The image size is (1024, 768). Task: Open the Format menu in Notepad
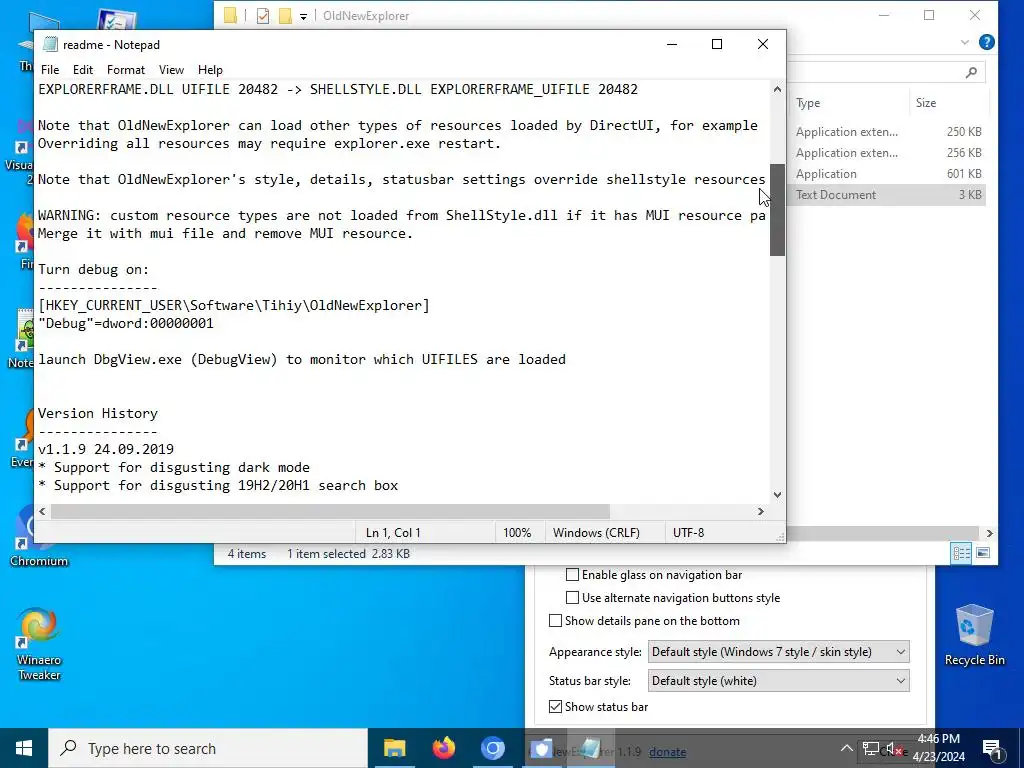tap(126, 70)
